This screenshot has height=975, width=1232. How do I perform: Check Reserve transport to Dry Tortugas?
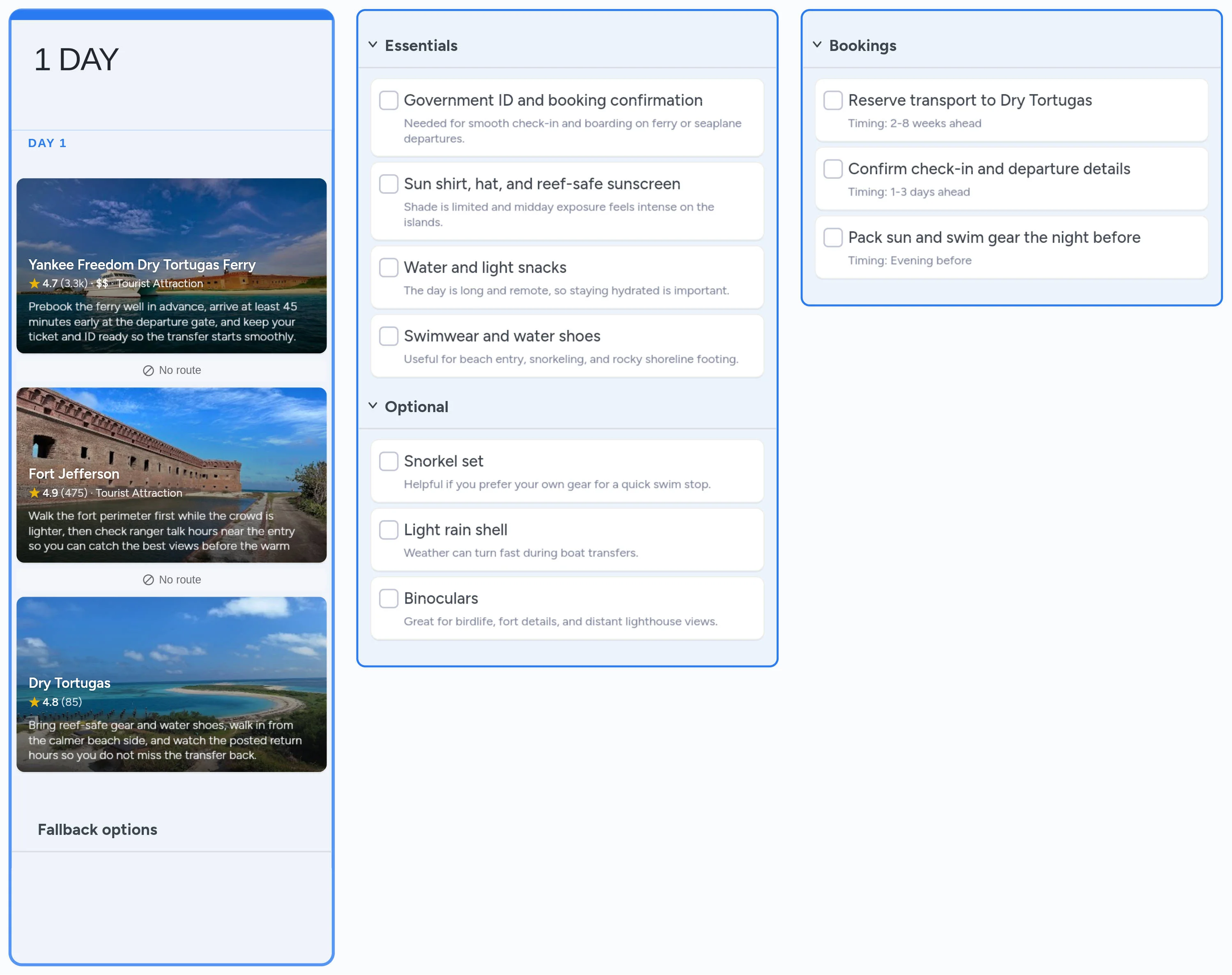pyautogui.click(x=832, y=100)
